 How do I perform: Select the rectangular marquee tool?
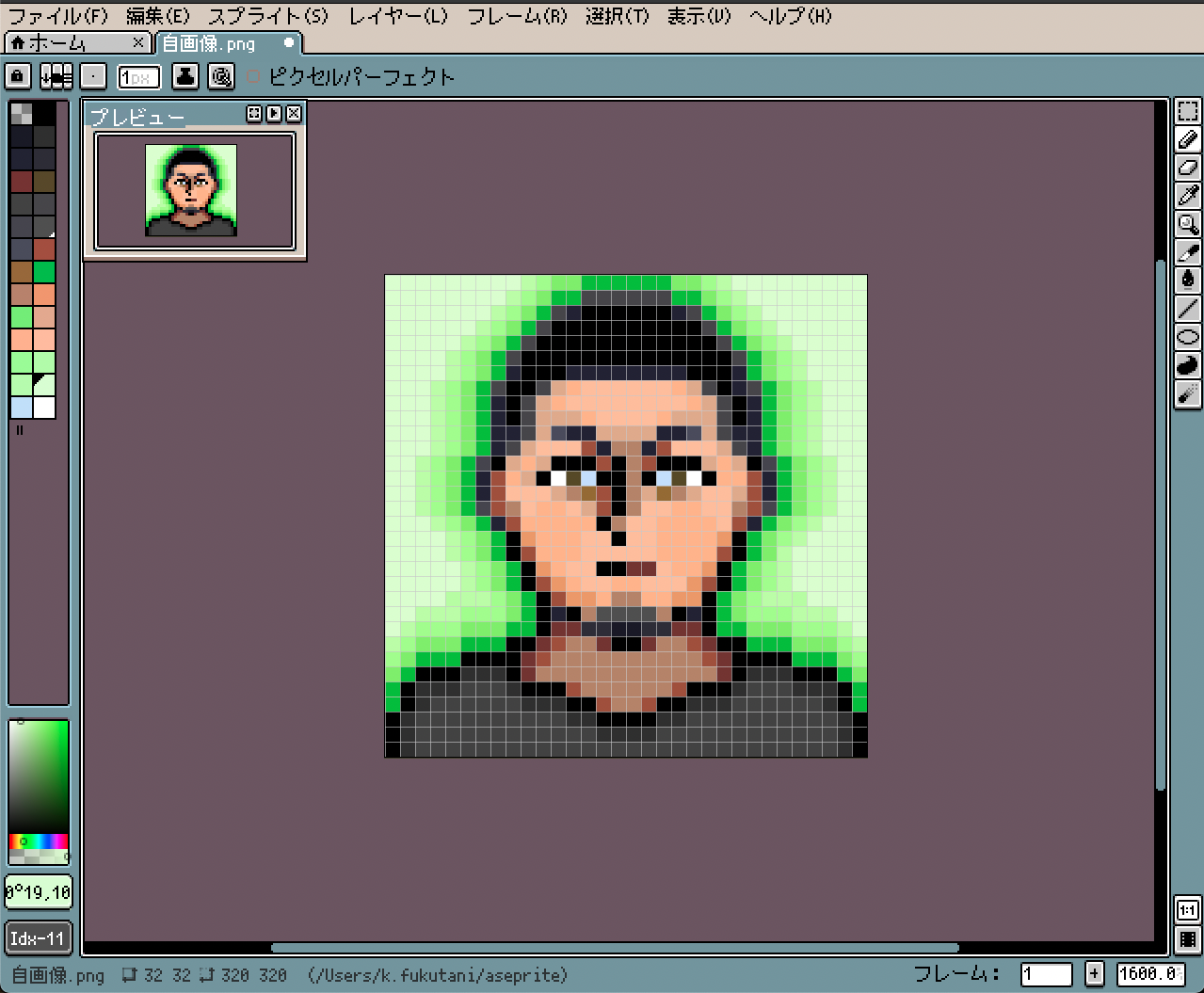[1188, 112]
